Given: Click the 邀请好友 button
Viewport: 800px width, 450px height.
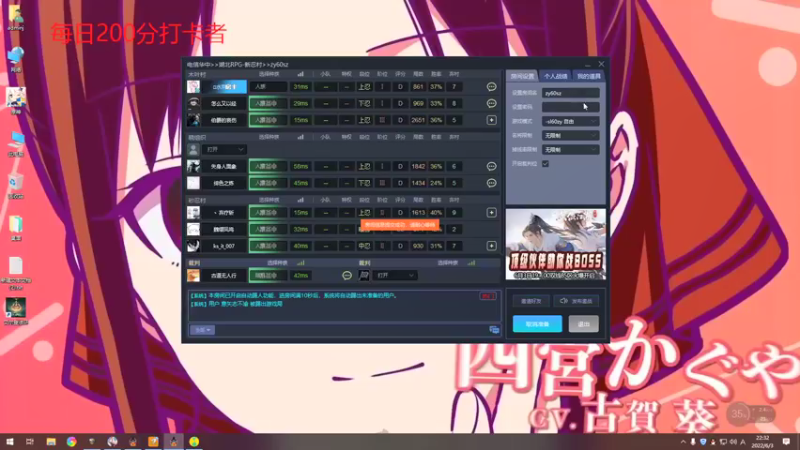Looking at the screenshot, I should pos(531,301).
